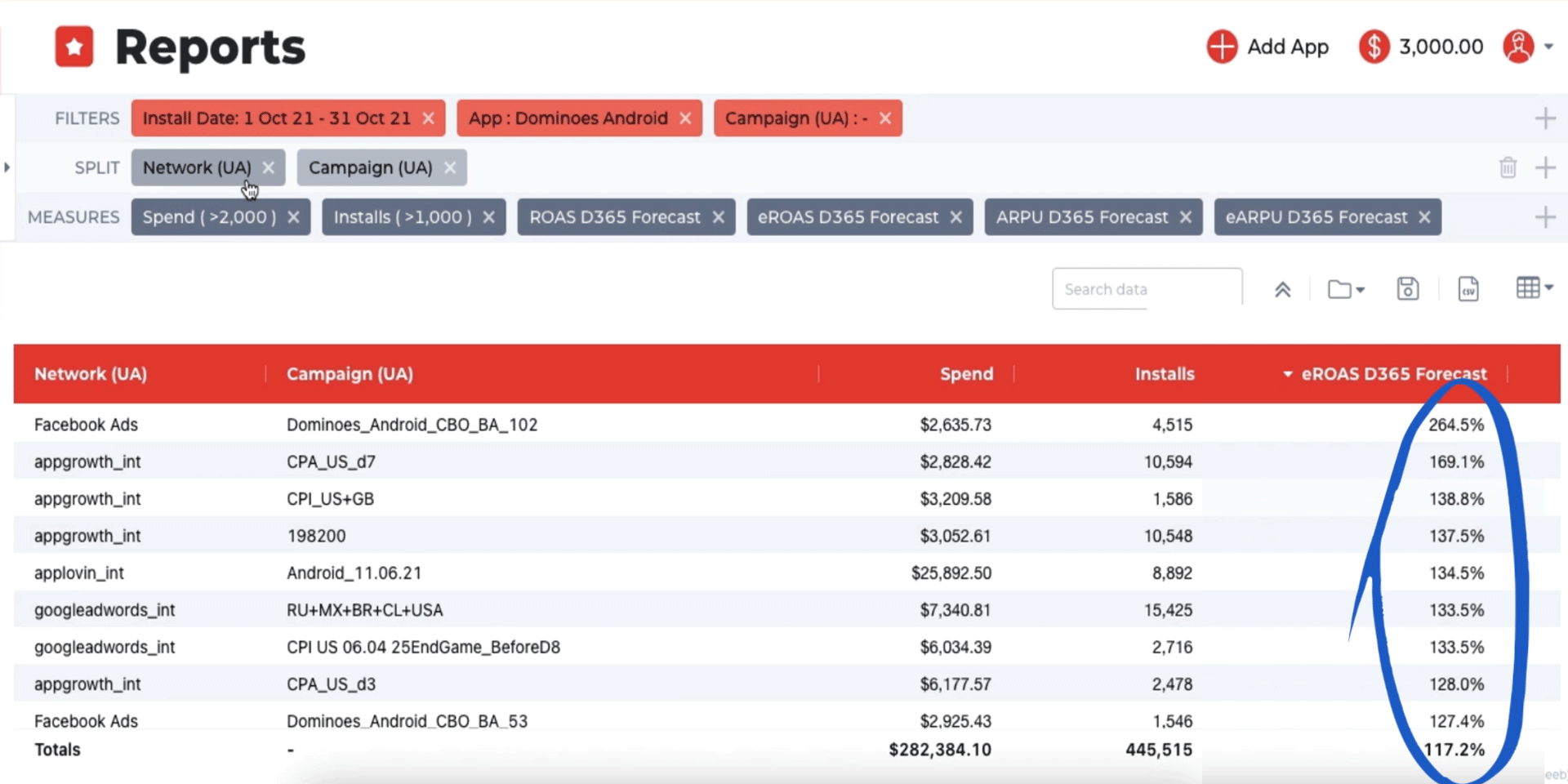Click the collapse-all double chevron icon
Image resolution: width=1568 pixels, height=784 pixels.
click(x=1283, y=288)
